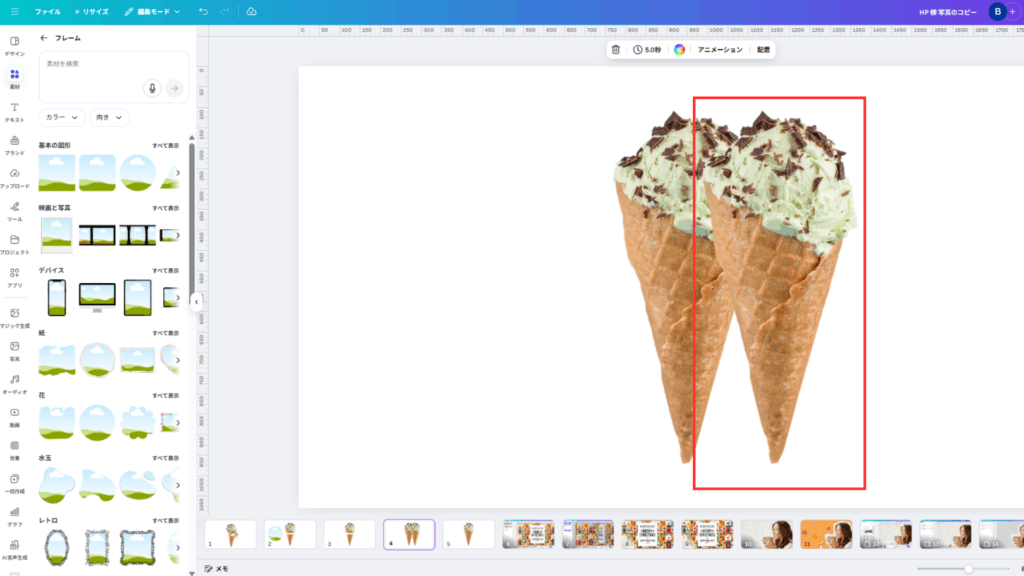Click the cloud save status icon
Screen dimensions: 1024x576
point(251,11)
